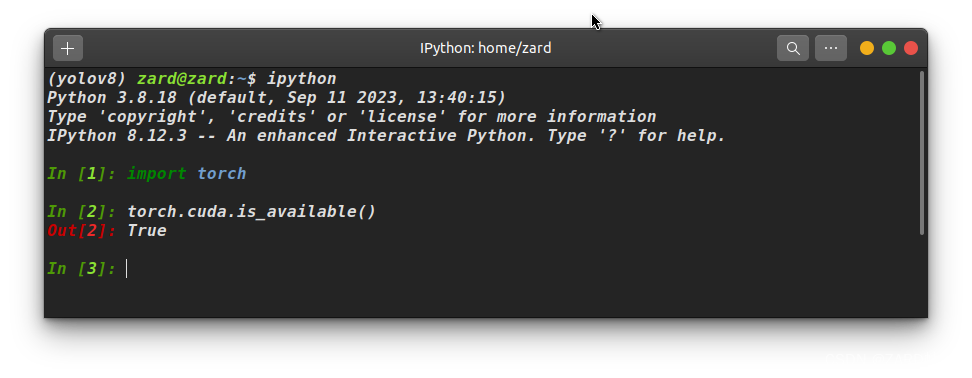972x378 pixels.
Task: Place cursor at the In [3] prompt
Action: (x=126, y=269)
